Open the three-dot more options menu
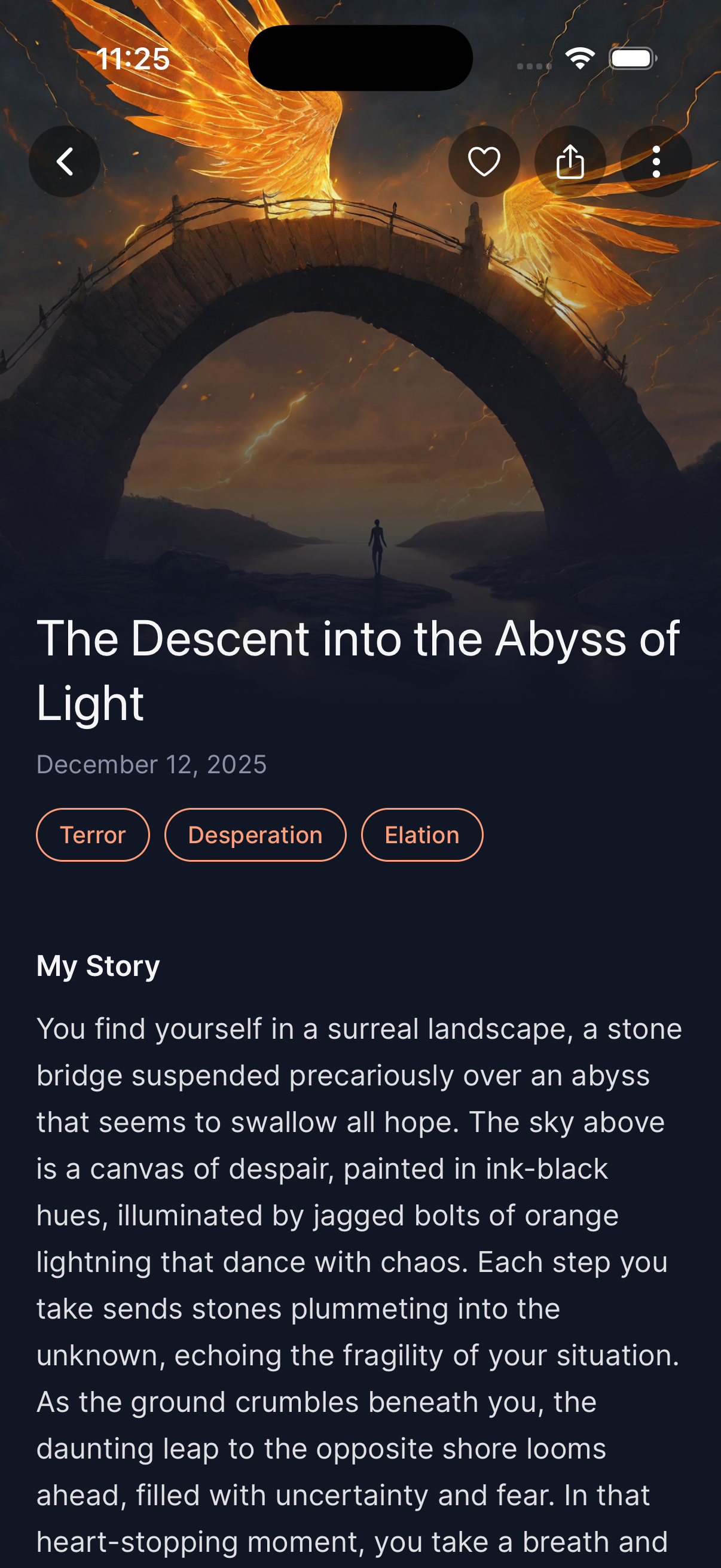Image resolution: width=721 pixels, height=1568 pixels. (x=656, y=161)
